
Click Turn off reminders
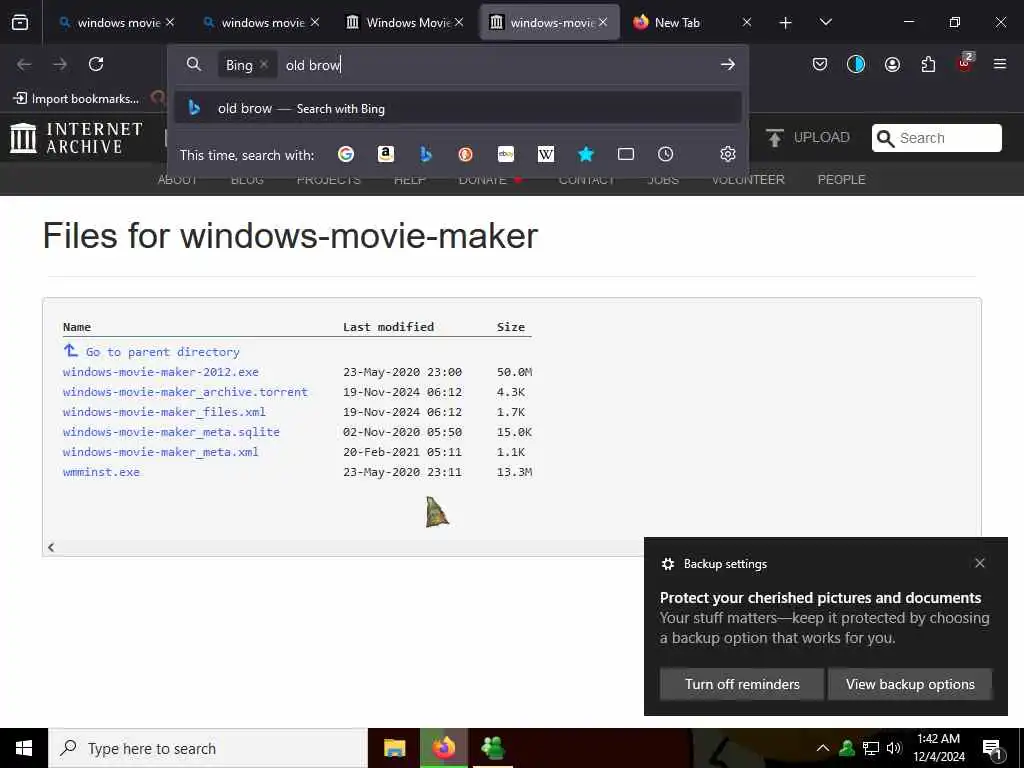[x=742, y=684]
